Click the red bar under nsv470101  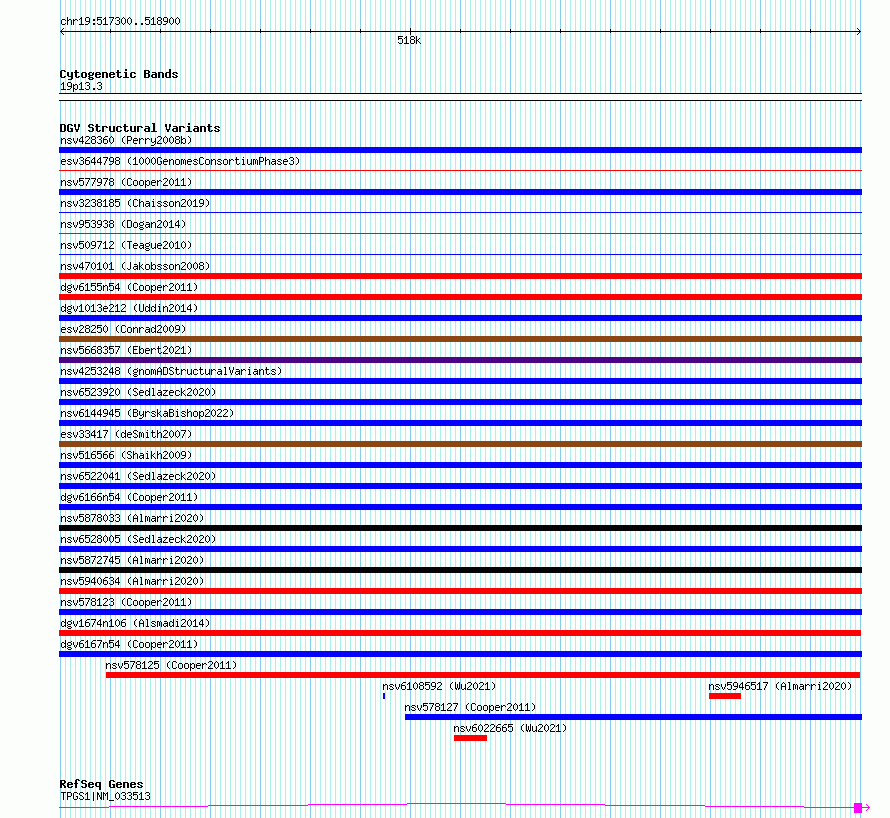(x=460, y=276)
